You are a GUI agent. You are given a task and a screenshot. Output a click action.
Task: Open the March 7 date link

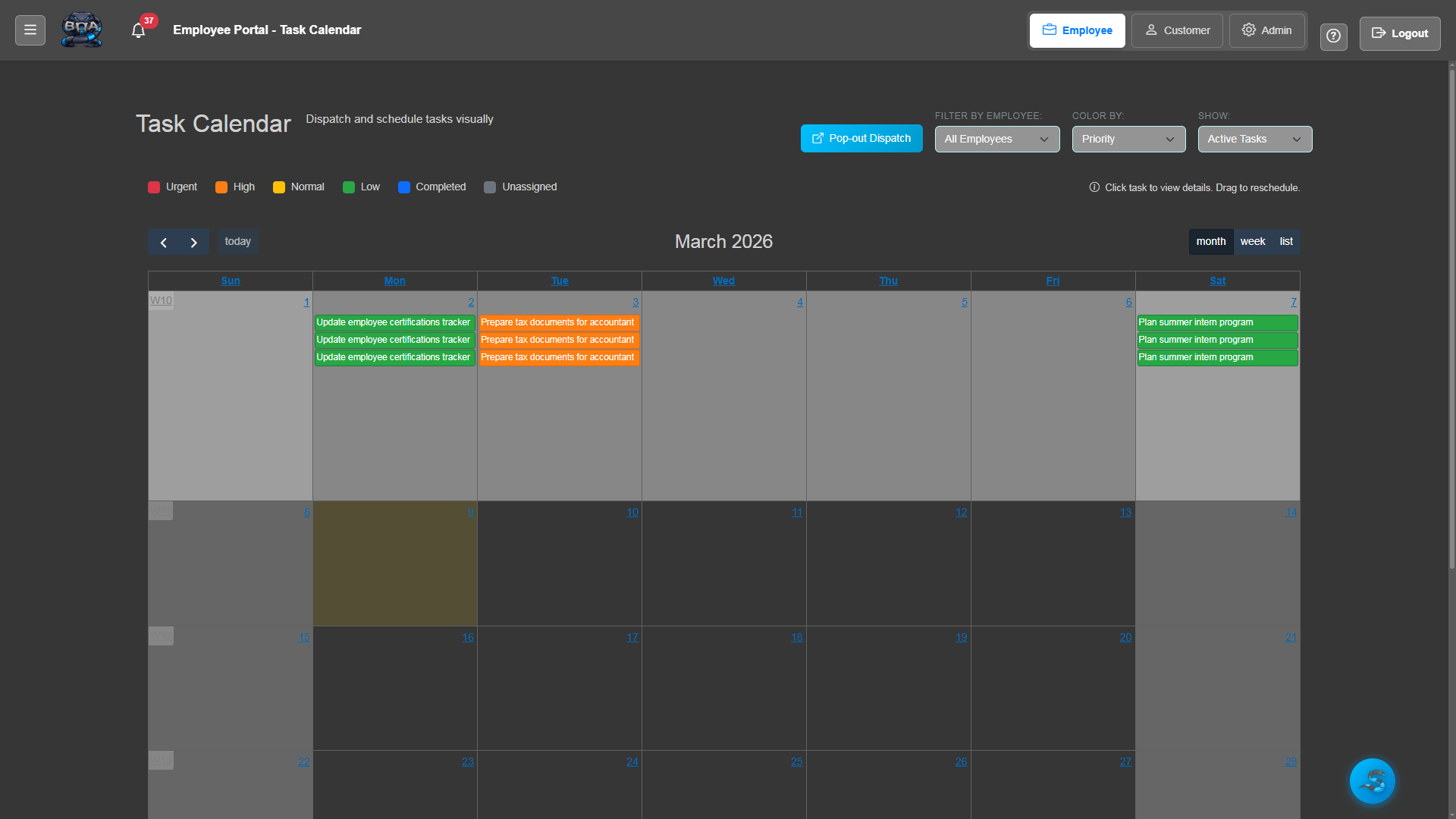(x=1293, y=302)
